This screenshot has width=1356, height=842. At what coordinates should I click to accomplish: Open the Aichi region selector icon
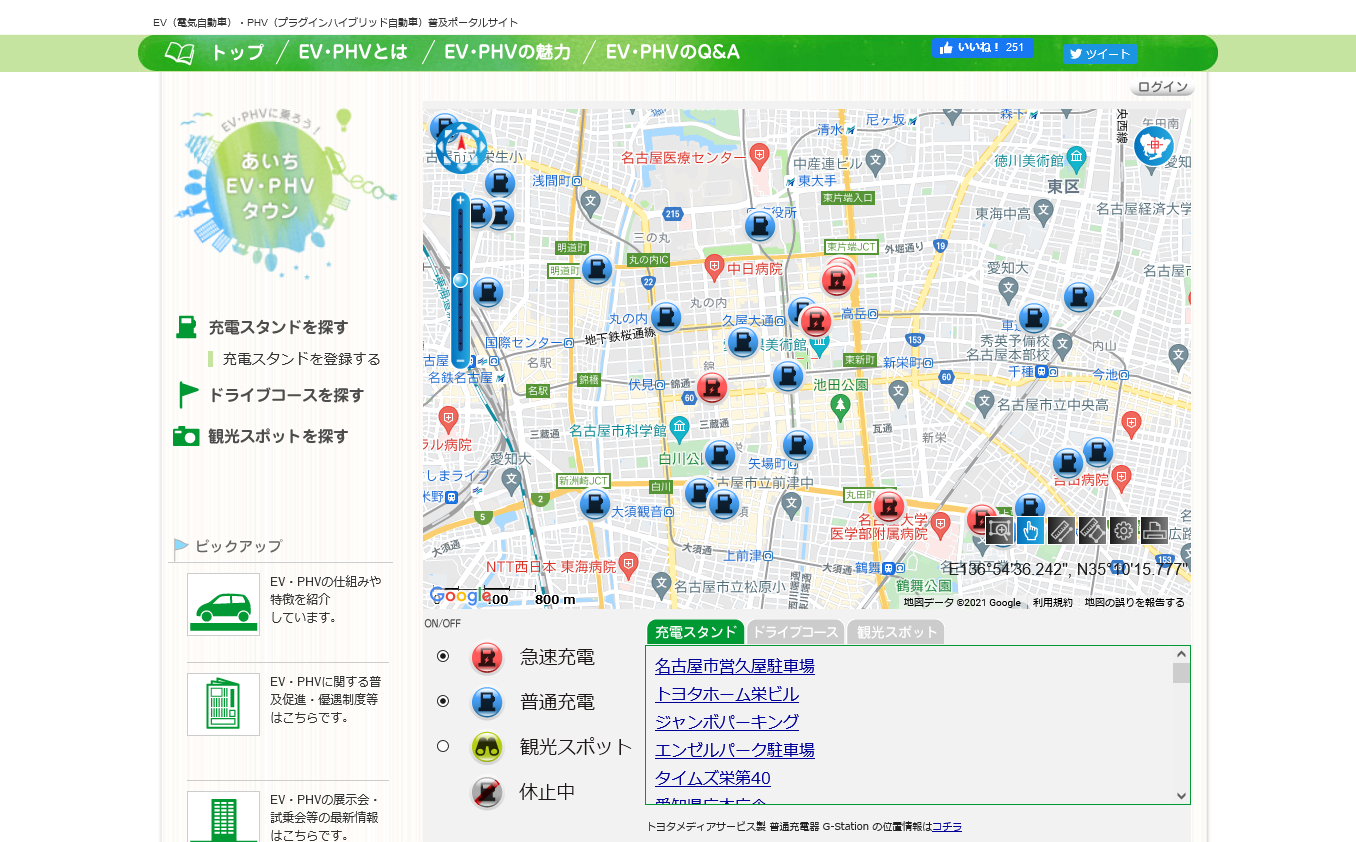click(1154, 146)
